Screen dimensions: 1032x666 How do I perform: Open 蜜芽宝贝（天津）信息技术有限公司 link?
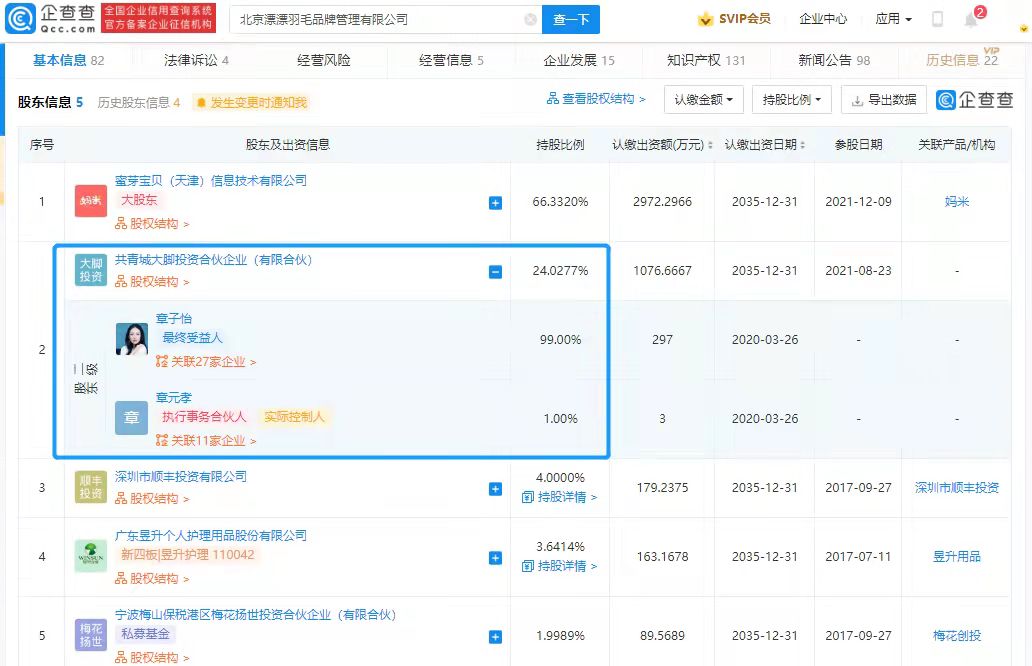tap(211, 180)
